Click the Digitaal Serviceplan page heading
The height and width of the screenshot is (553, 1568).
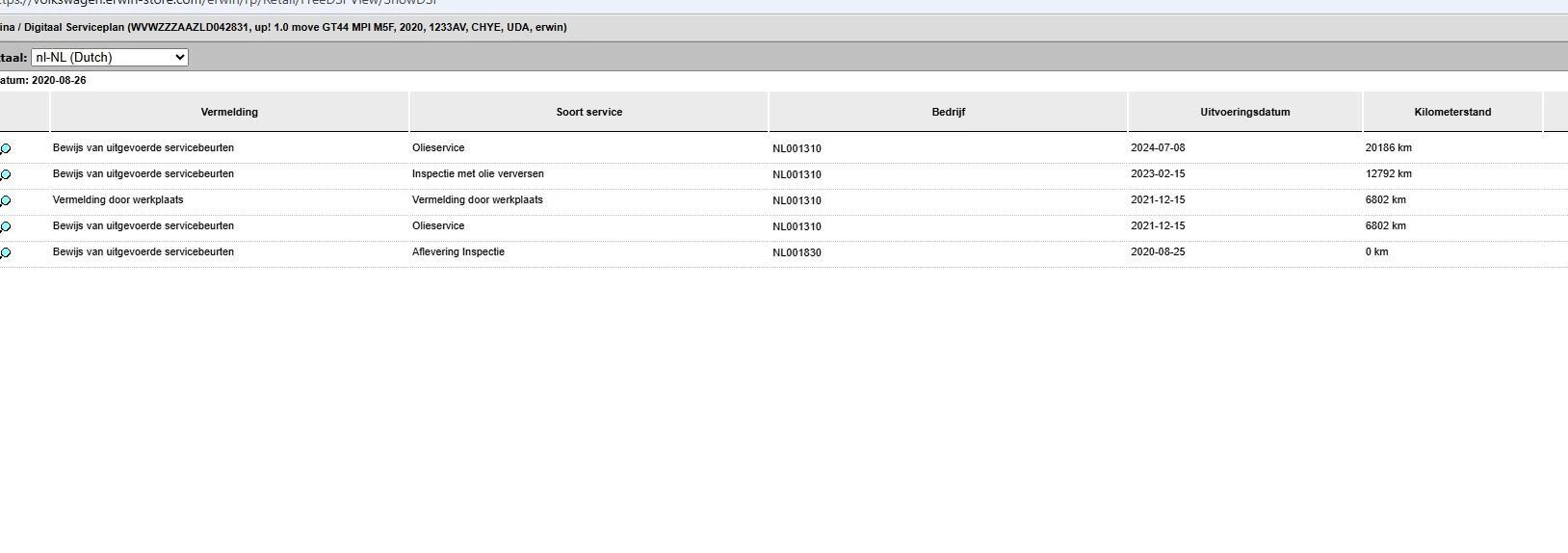tap(289, 28)
